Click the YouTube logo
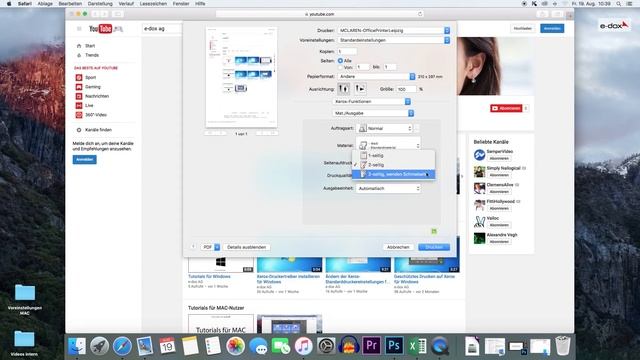 100,29
